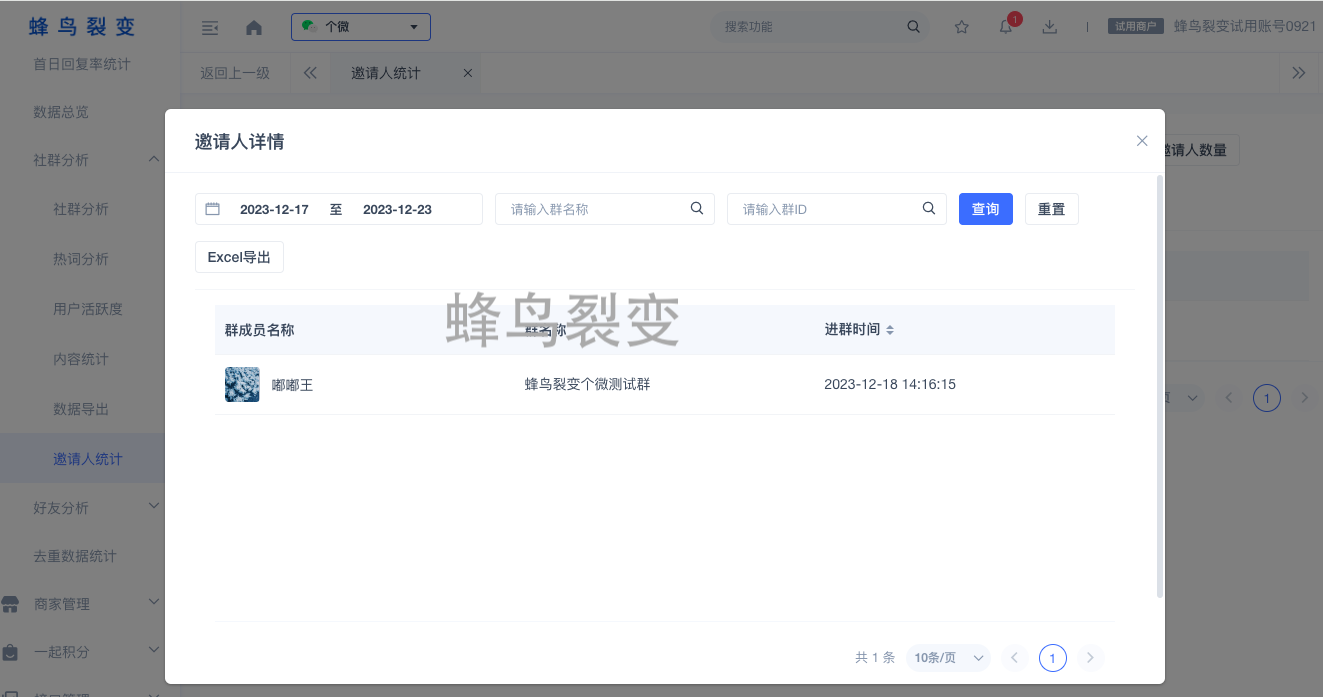Close the 邀请人详情 dialog
The height and width of the screenshot is (697, 1323).
click(1142, 141)
